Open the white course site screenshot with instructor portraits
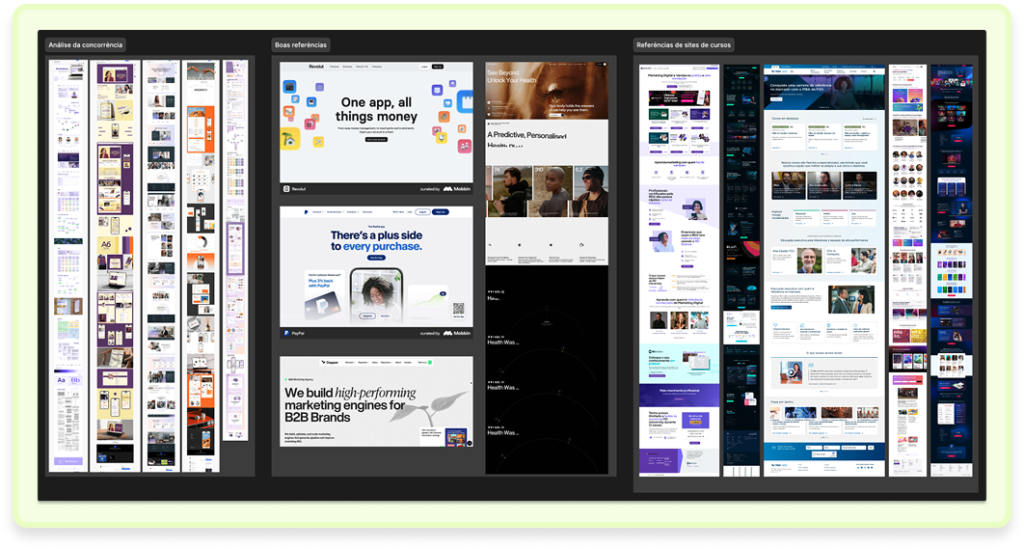The height and width of the screenshot is (549, 1024). click(x=908, y=270)
